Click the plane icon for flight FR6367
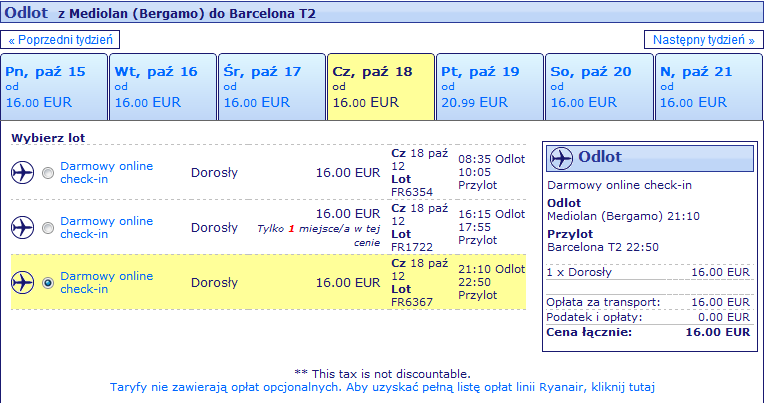The width and height of the screenshot is (764, 403). [x=22, y=283]
